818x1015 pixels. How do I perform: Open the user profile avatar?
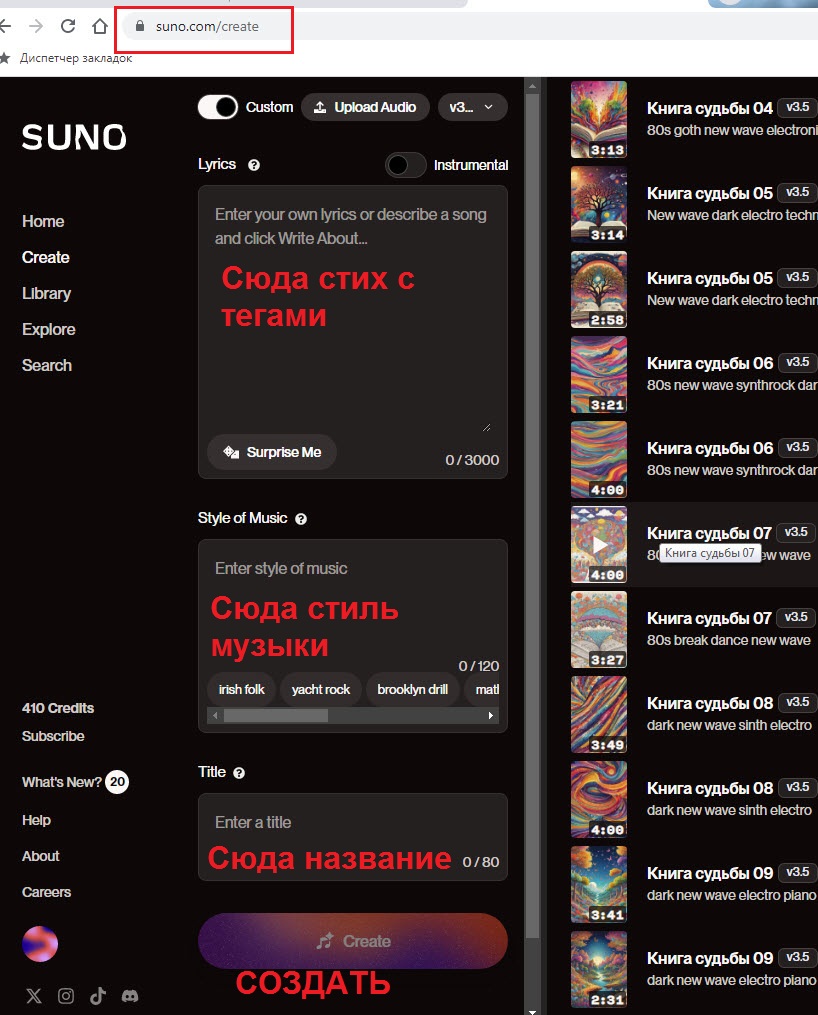tap(40, 944)
